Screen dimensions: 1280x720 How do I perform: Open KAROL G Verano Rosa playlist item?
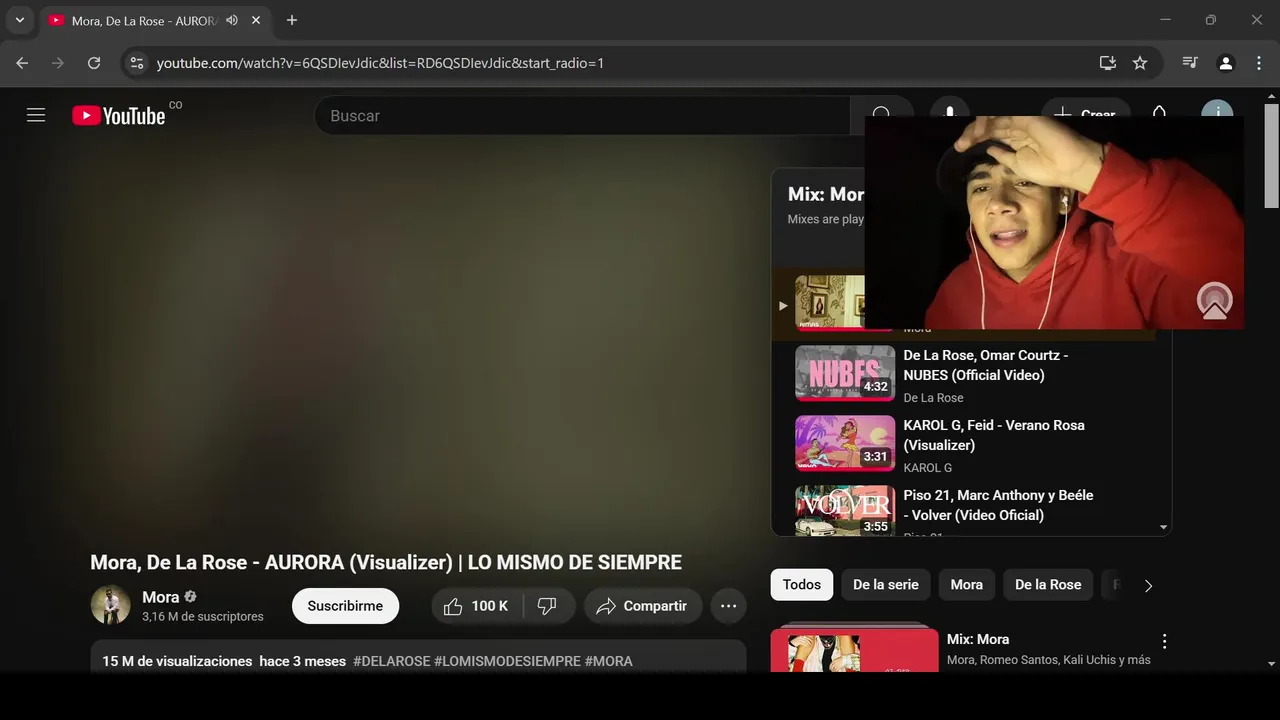(965, 443)
